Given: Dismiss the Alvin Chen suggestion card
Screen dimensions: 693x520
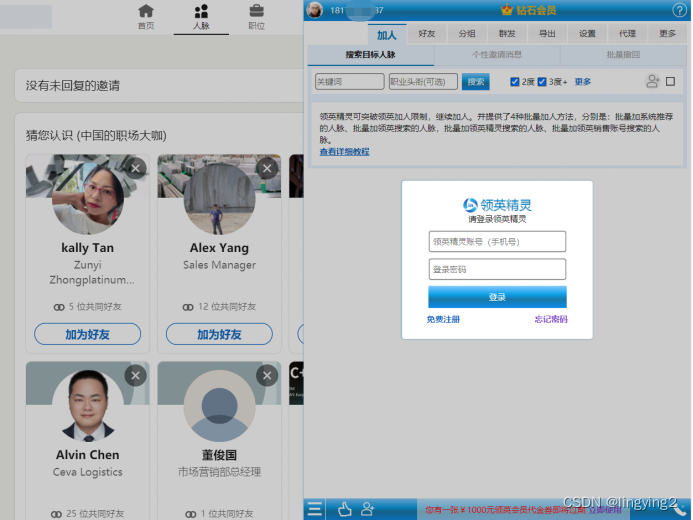Looking at the screenshot, I should point(135,376).
